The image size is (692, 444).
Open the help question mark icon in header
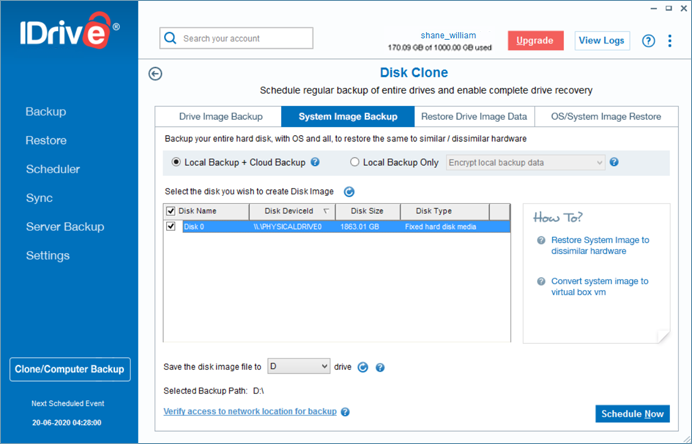(x=648, y=41)
